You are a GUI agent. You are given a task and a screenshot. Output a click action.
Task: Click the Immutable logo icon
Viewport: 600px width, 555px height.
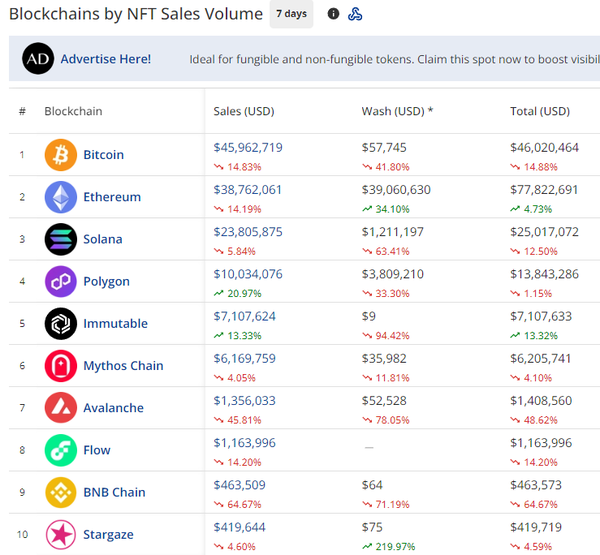60,324
